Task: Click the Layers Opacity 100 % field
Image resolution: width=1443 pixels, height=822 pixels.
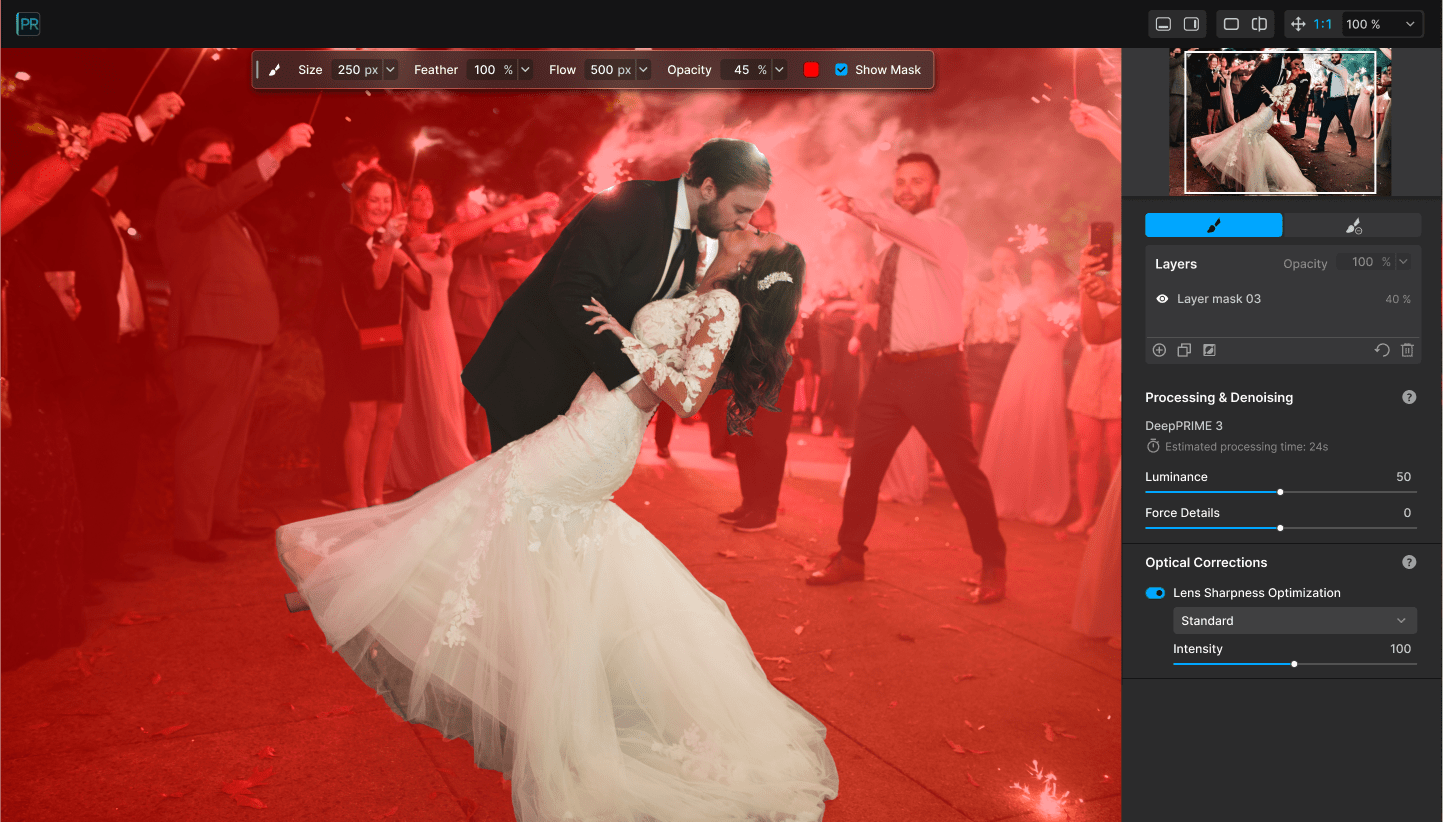Action: coord(1367,262)
